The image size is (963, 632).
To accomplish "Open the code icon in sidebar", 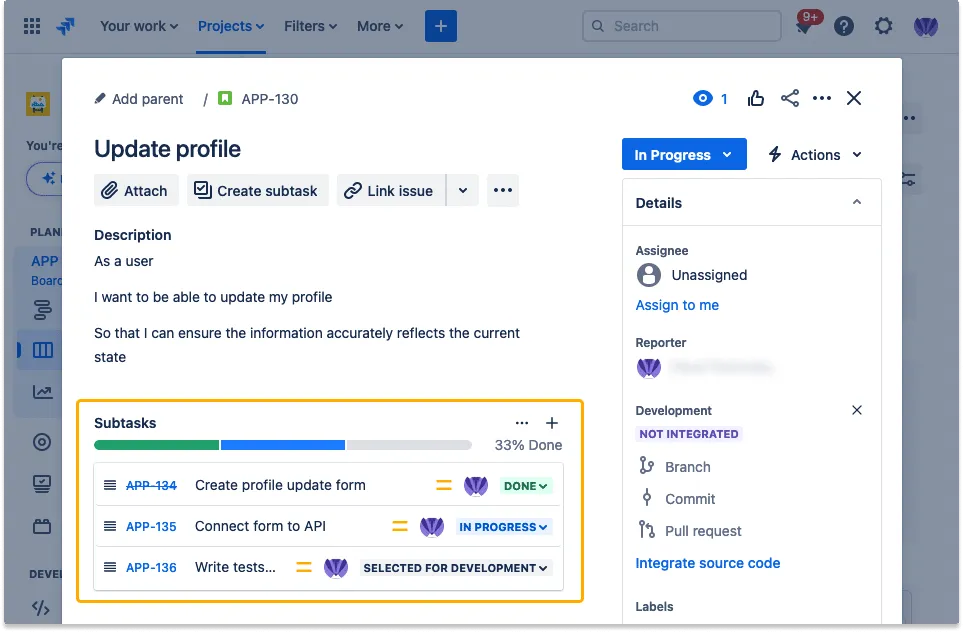I will coord(41,608).
